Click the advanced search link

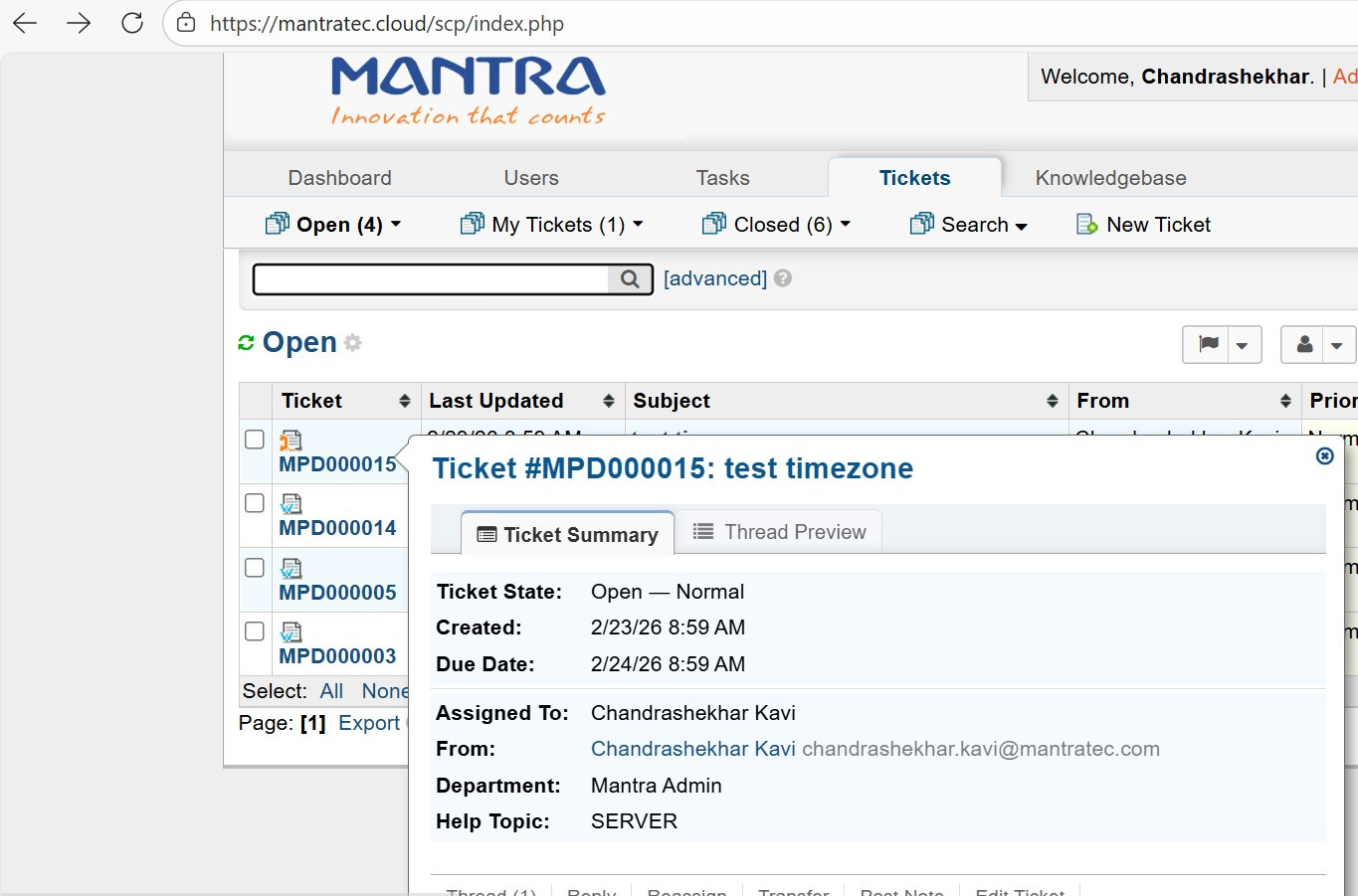coord(714,278)
